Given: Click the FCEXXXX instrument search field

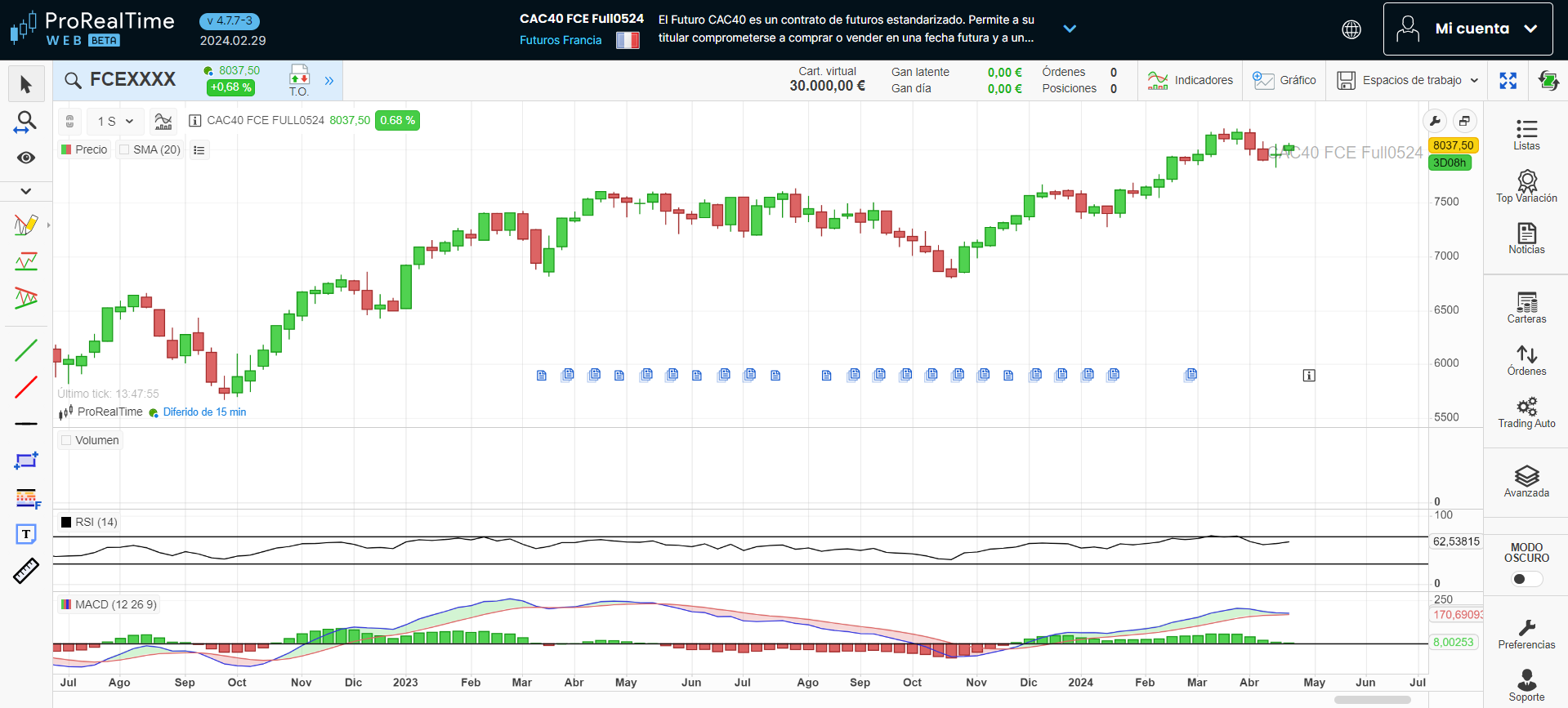Looking at the screenshot, I should (x=132, y=79).
